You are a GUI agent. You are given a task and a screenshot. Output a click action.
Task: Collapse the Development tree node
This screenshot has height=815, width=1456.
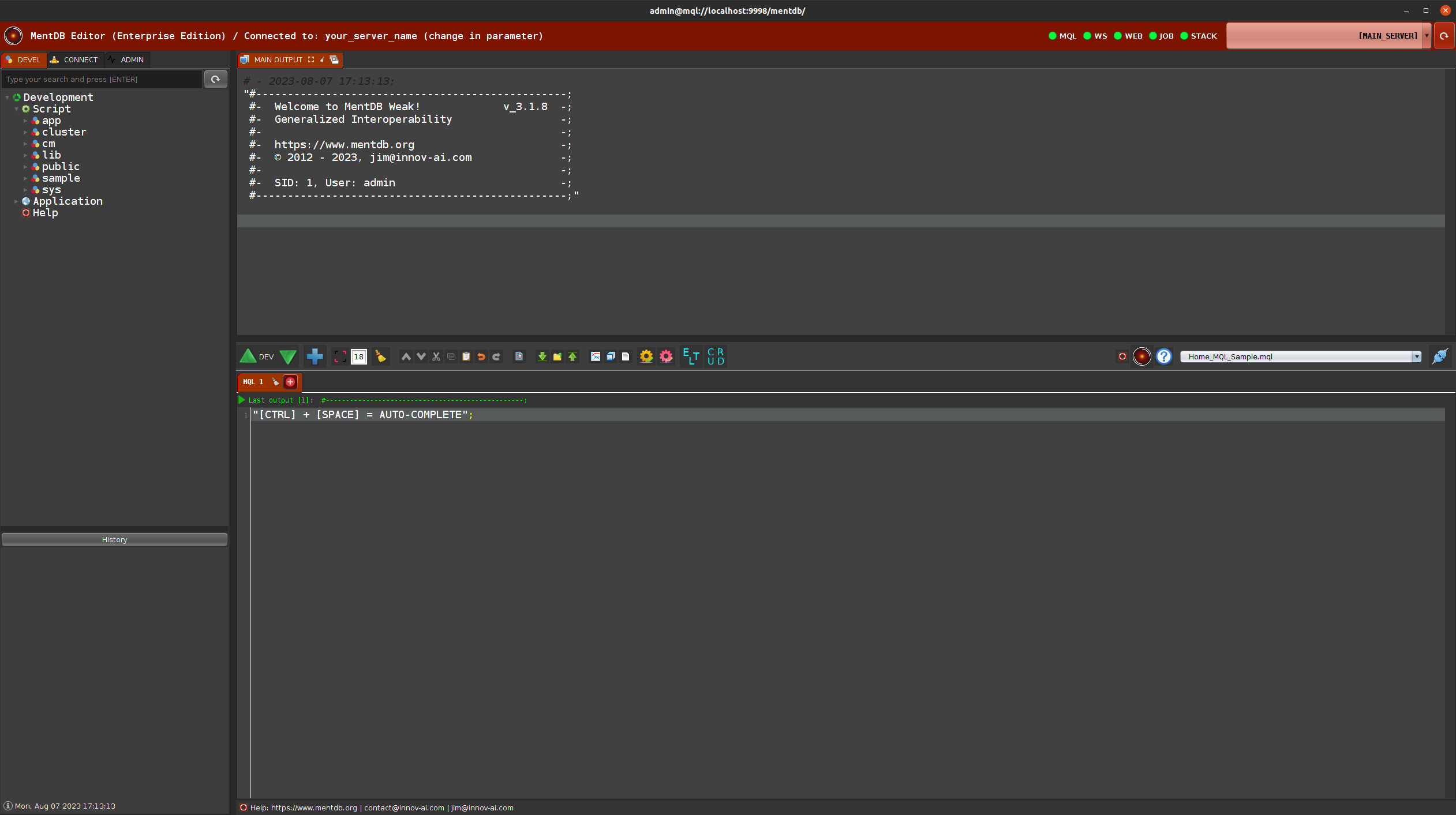[x=7, y=97]
